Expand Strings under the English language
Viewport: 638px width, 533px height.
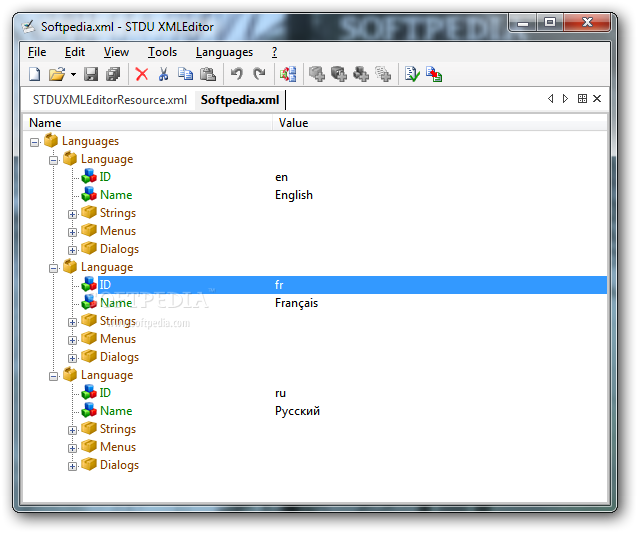(x=72, y=214)
